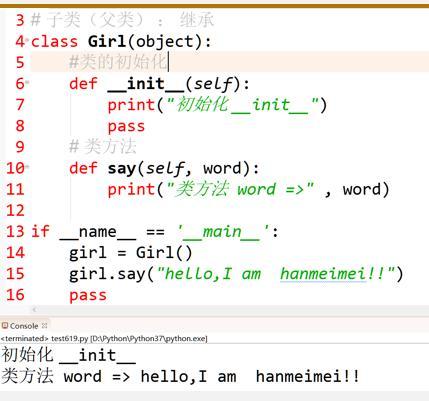
Task: Click the word 'class' on line 4
Action: click(54, 42)
